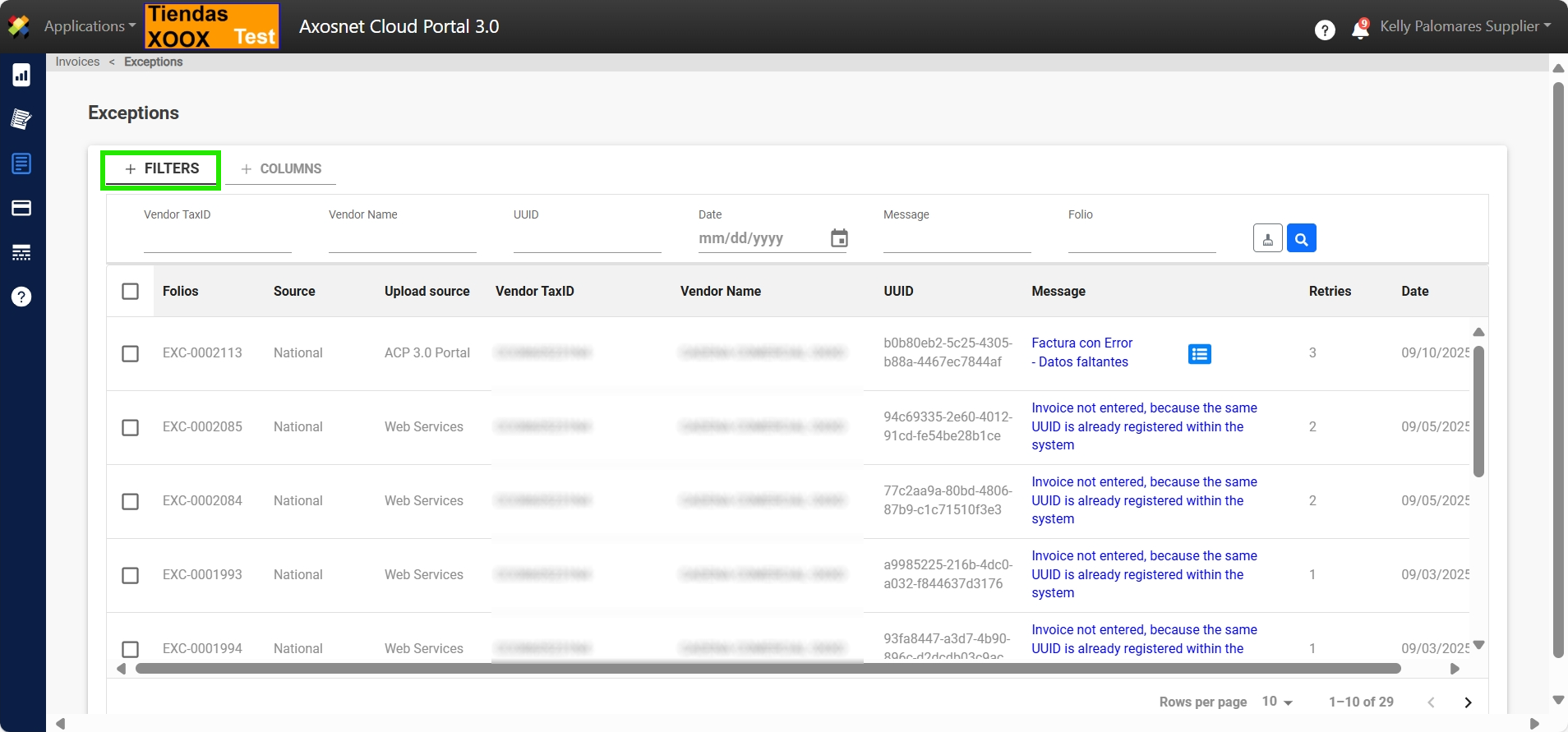
Task: Go to next page of results
Action: pyautogui.click(x=1468, y=702)
